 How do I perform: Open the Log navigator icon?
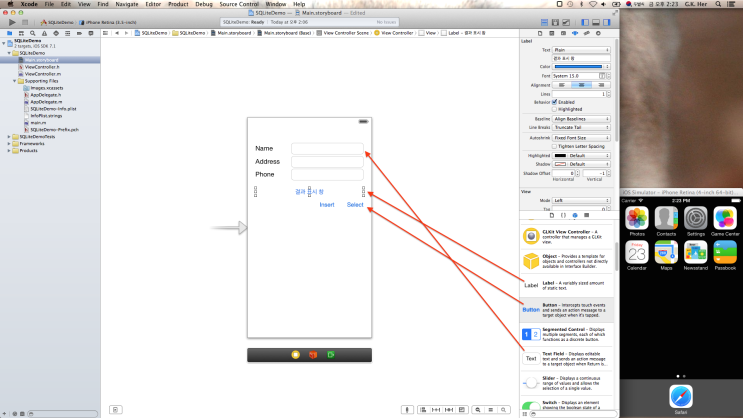pos(91,33)
